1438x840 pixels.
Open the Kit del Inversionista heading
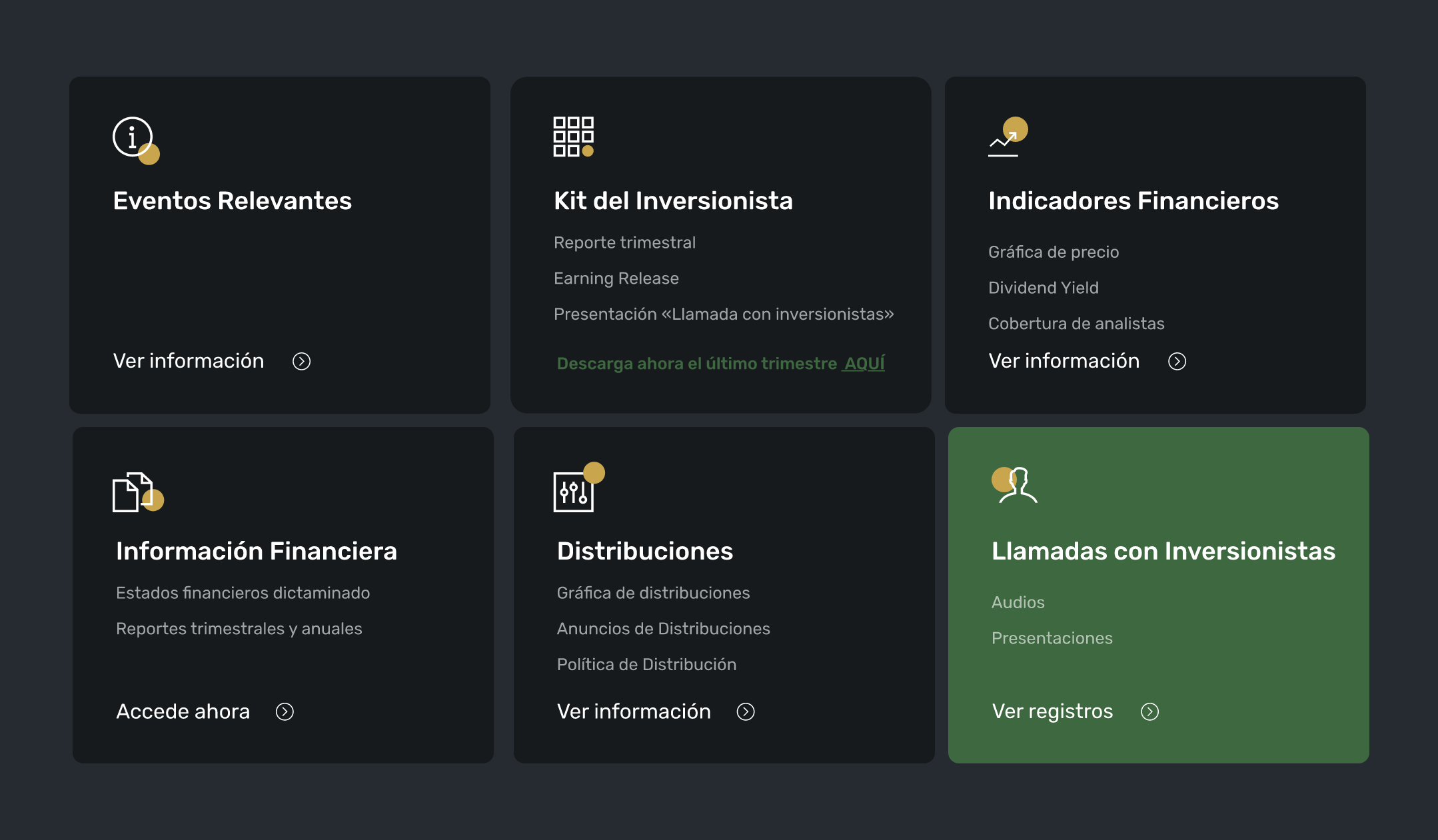[x=673, y=201]
